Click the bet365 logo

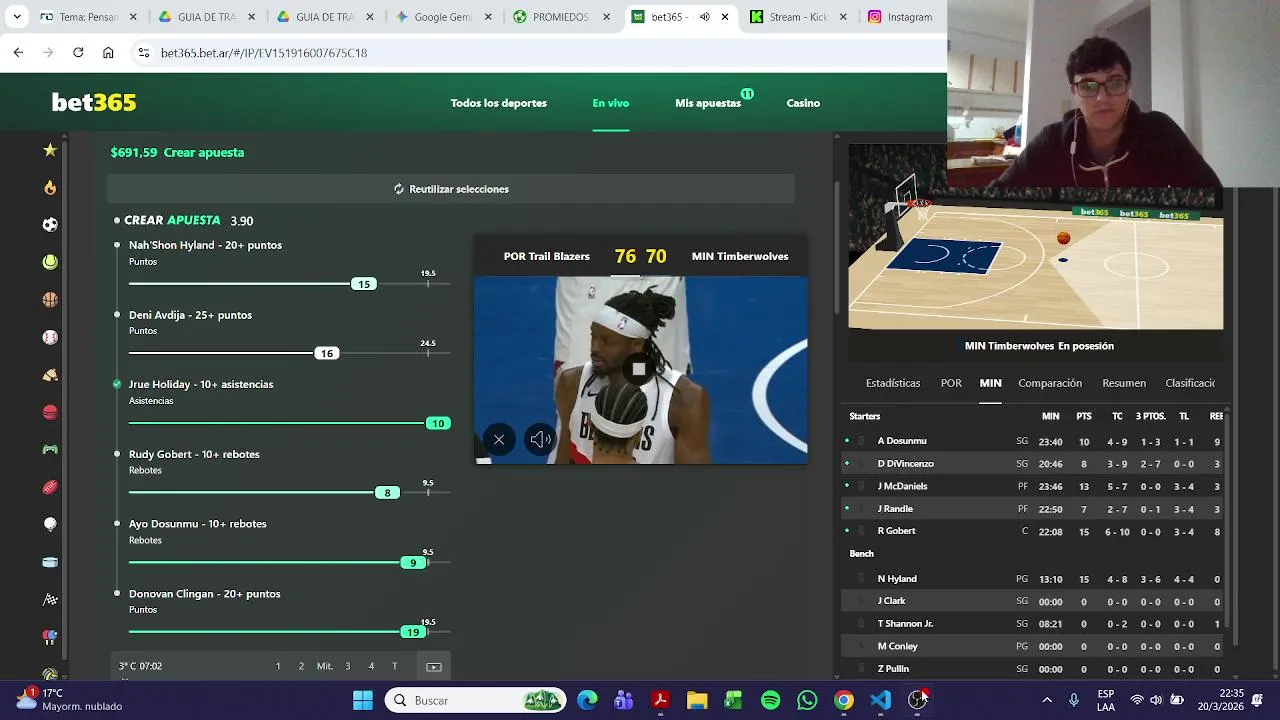(94, 102)
